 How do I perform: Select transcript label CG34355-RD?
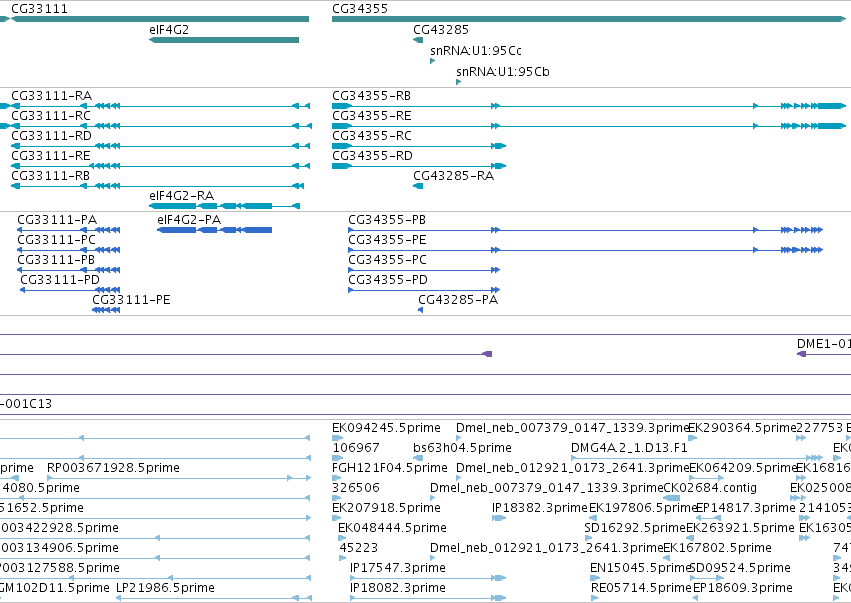pyautogui.click(x=372, y=156)
